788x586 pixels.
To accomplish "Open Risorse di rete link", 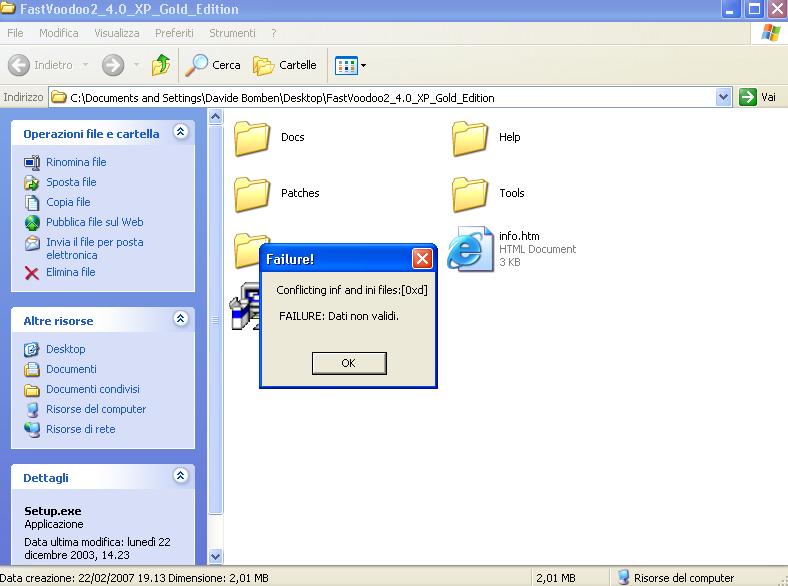I will [80, 429].
